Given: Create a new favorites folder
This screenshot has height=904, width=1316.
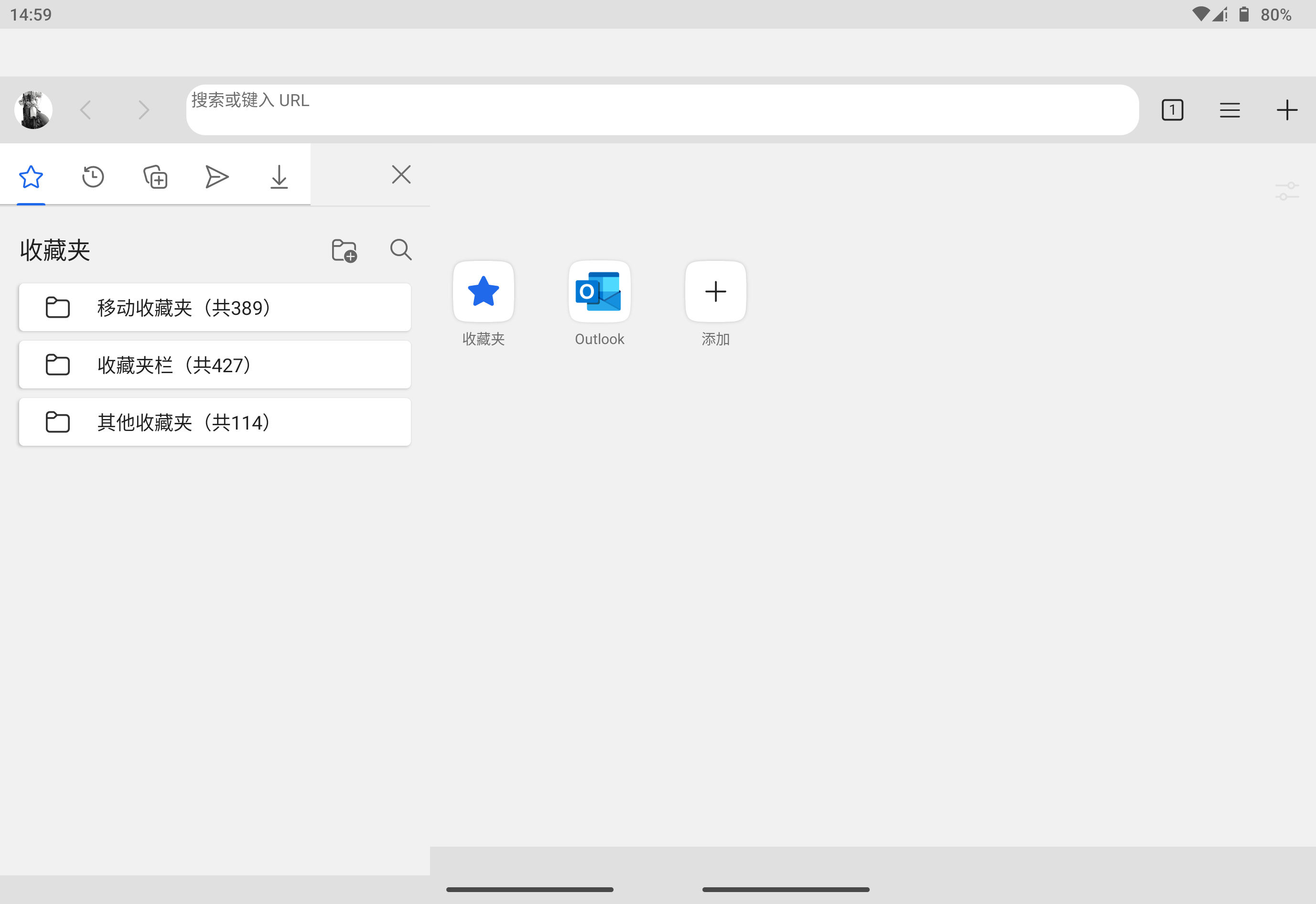Looking at the screenshot, I should (344, 250).
